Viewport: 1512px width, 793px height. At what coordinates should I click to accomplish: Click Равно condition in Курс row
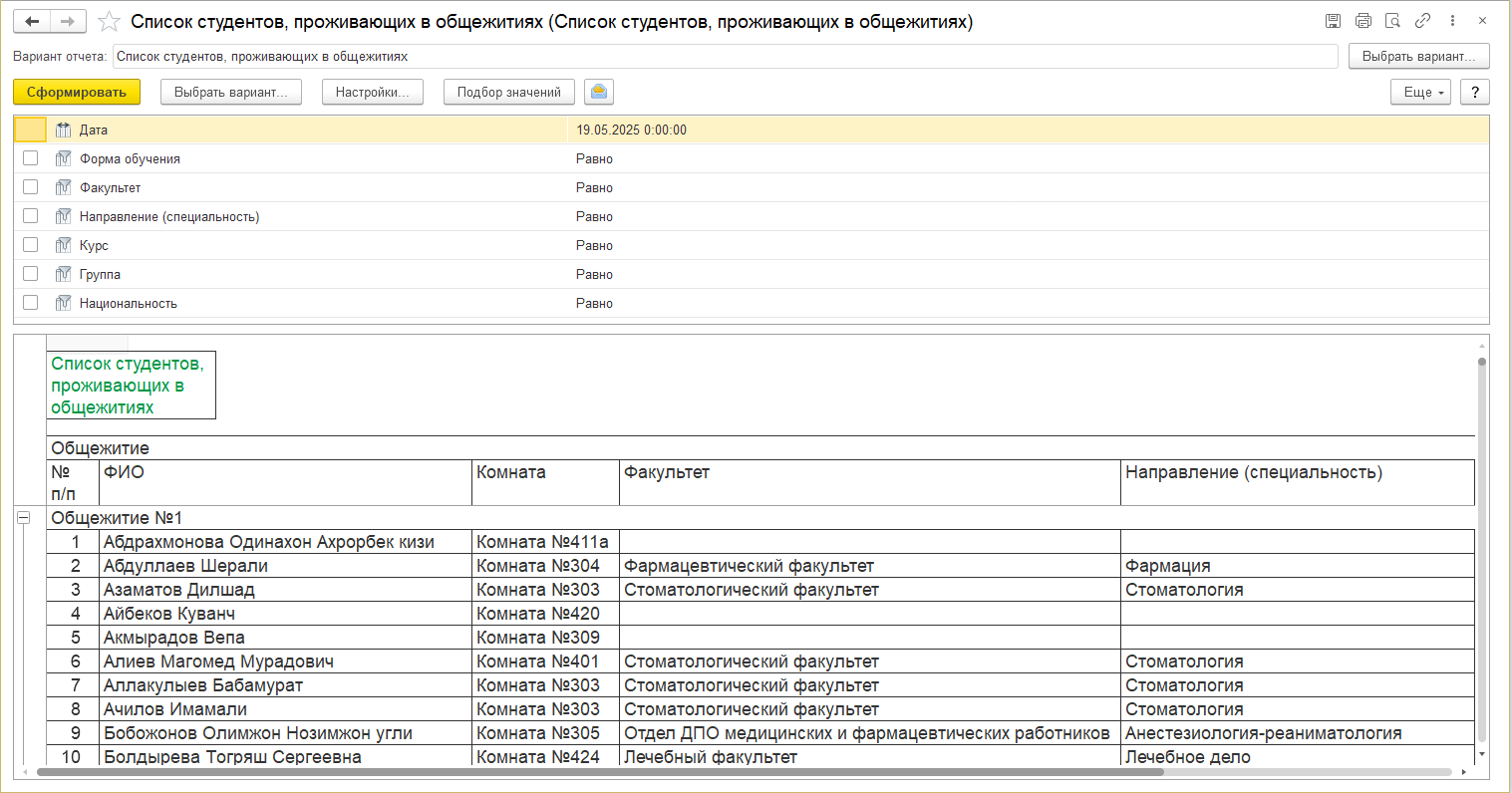pyautogui.click(x=594, y=245)
